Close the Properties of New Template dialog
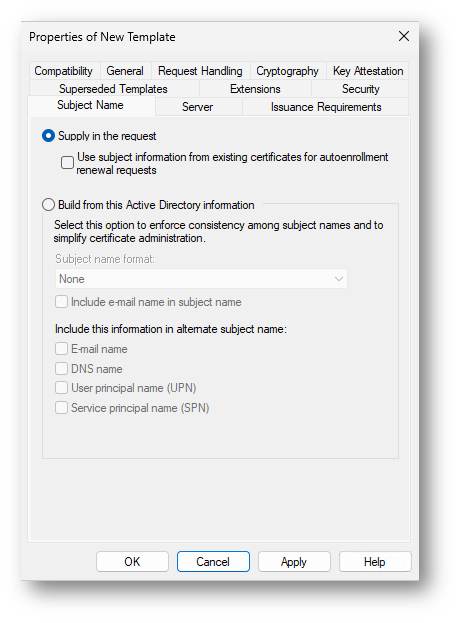 click(404, 36)
